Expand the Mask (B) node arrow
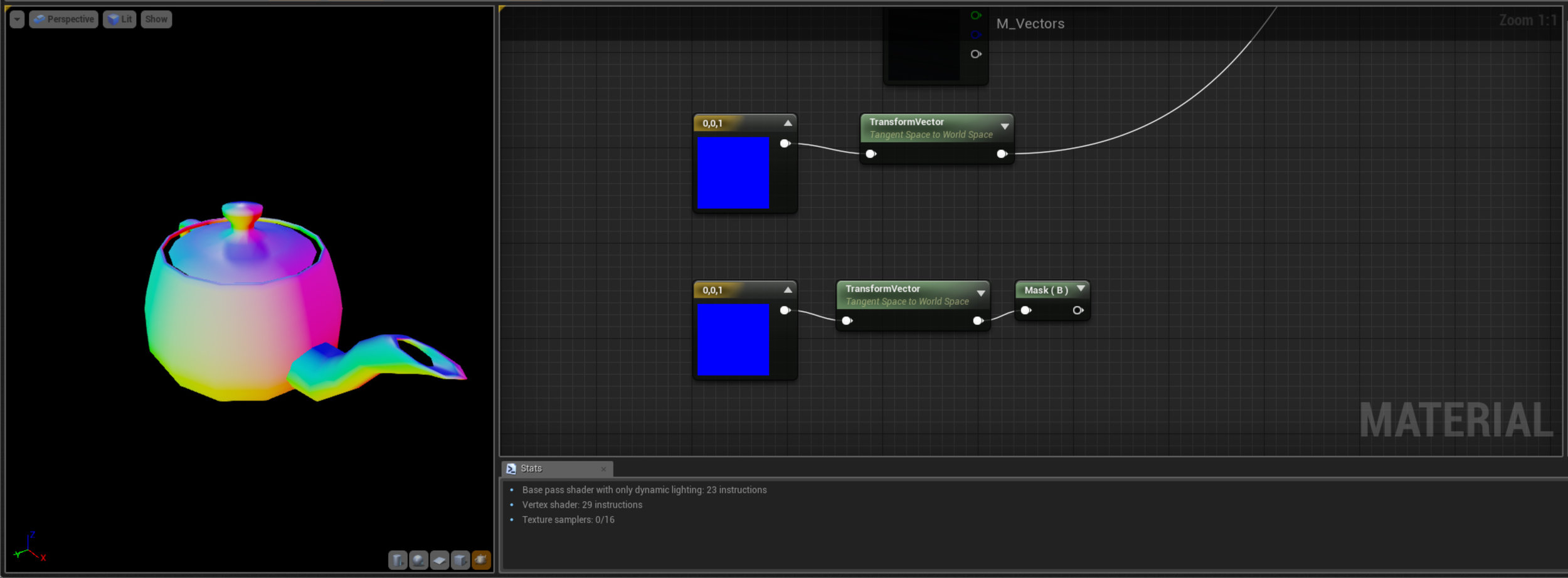This screenshot has height=578, width=1568. click(1081, 288)
